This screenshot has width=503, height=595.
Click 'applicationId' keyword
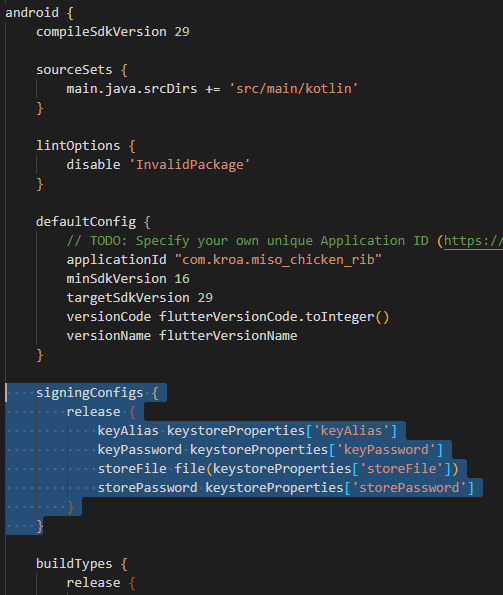116,260
